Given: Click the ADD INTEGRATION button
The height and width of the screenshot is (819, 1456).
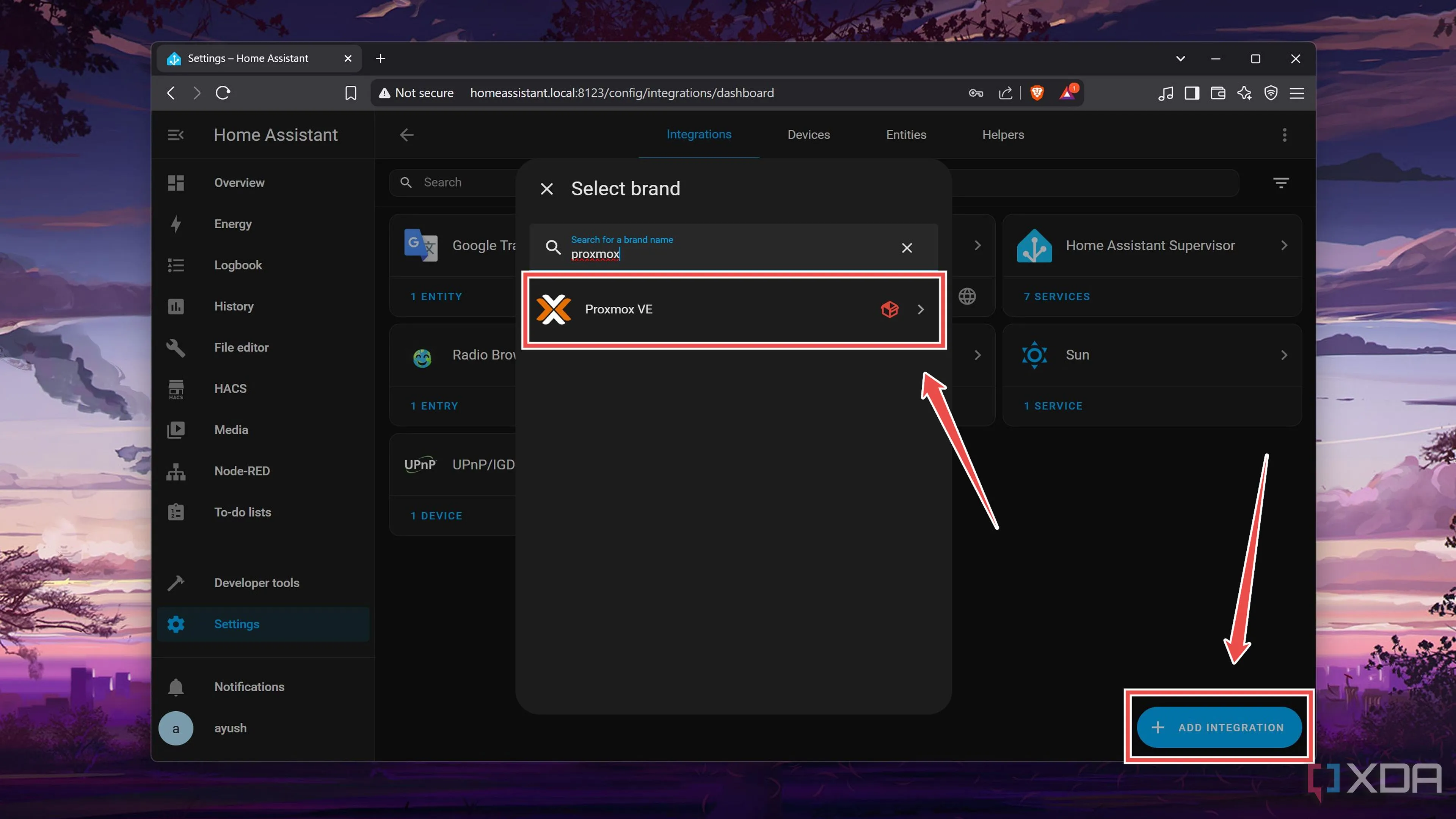Looking at the screenshot, I should point(1219,728).
